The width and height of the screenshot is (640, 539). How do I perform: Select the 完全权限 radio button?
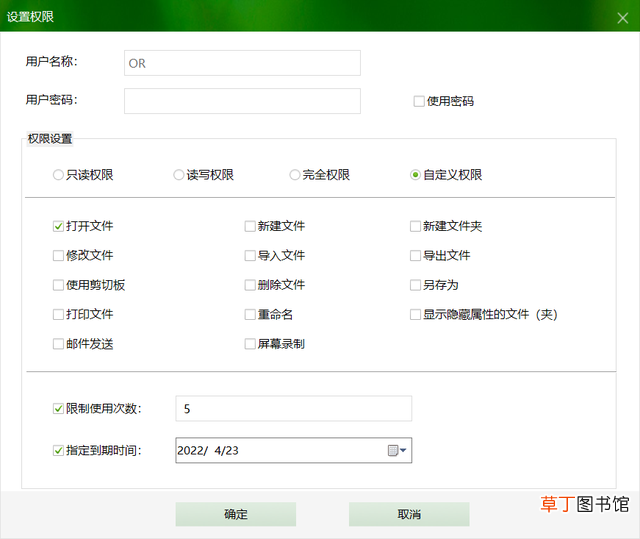pyautogui.click(x=295, y=175)
